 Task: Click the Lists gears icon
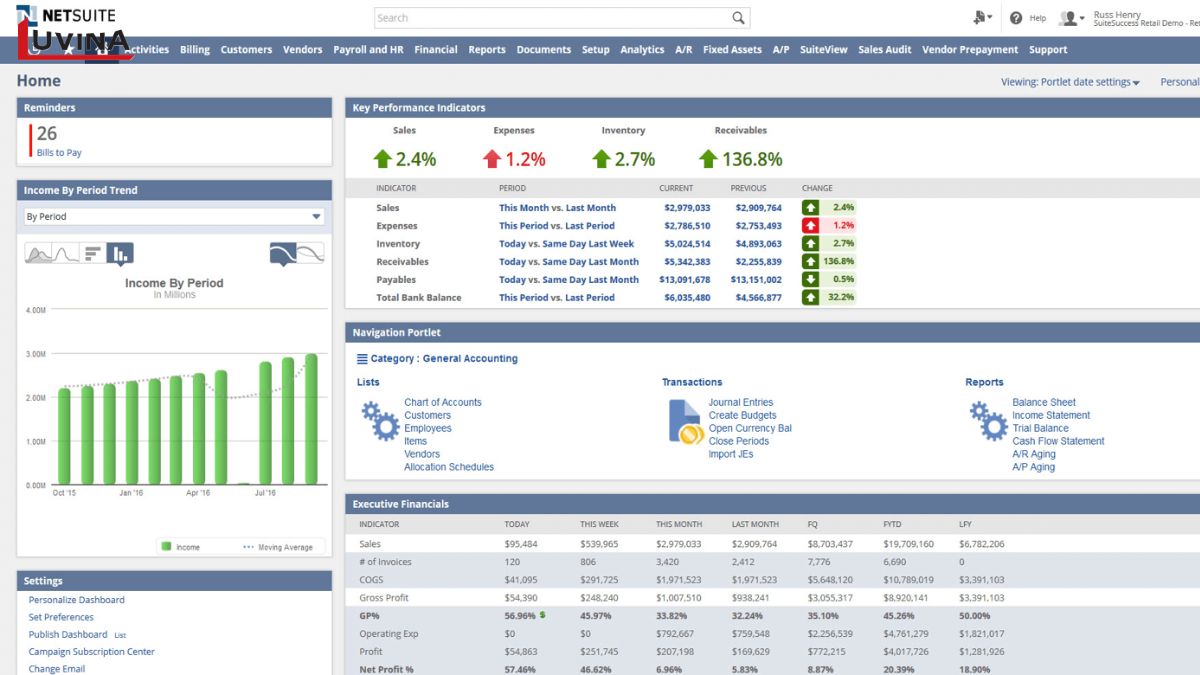tap(380, 421)
